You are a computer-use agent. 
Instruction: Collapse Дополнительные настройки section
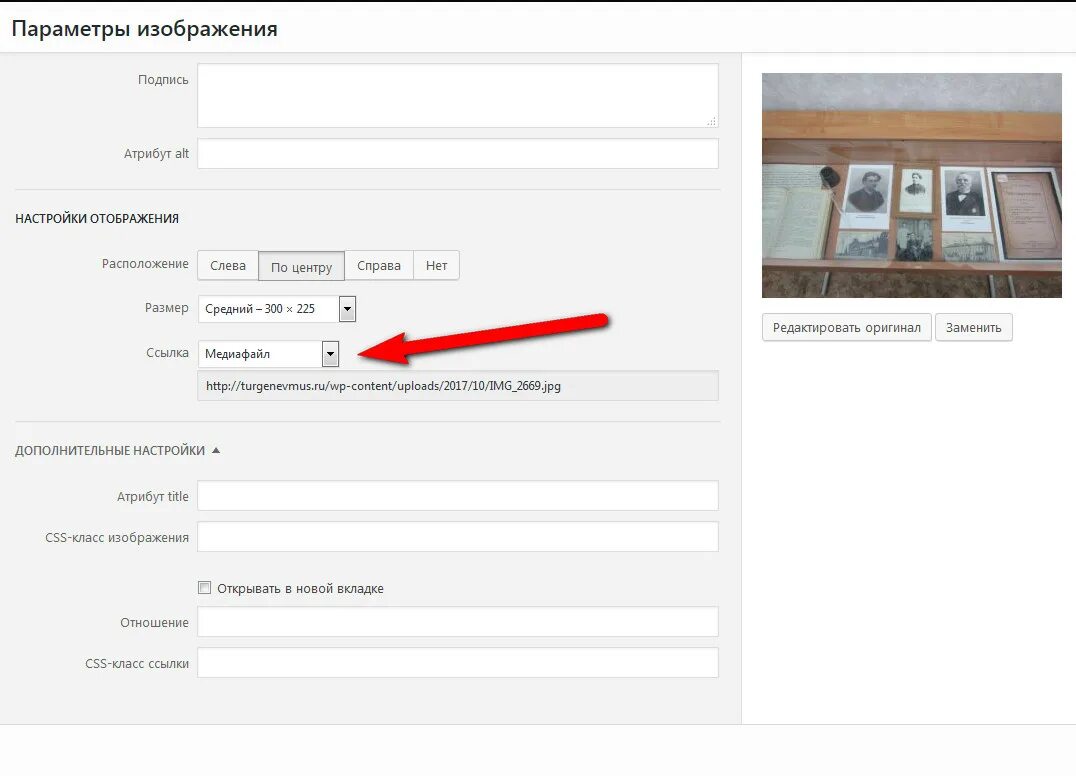click(x=117, y=451)
